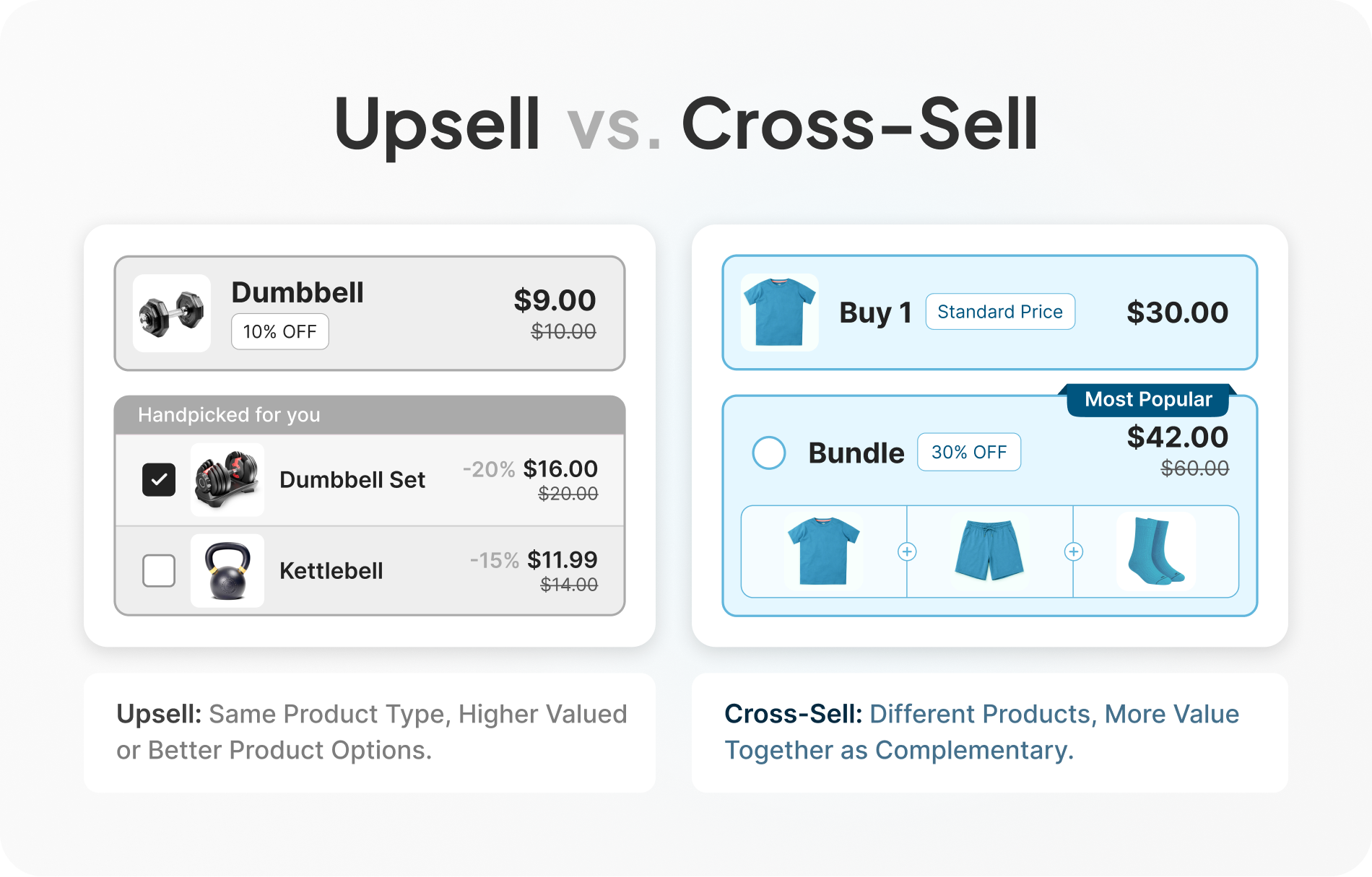The height and width of the screenshot is (877, 1372).
Task: Select the Buy 1 option card price $30.00
Action: (1177, 312)
